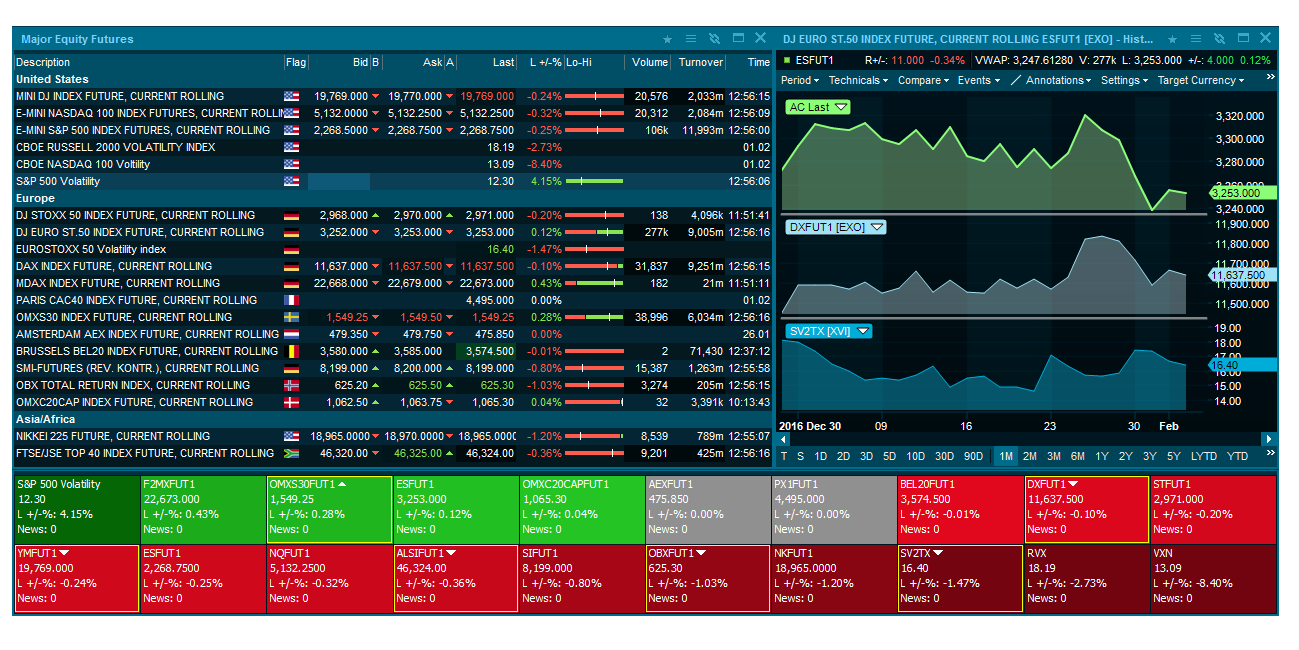The height and width of the screenshot is (650, 1299).
Task: Select the EUROSTOXX 50 Volatility index row
Action: pyautogui.click(x=393, y=249)
